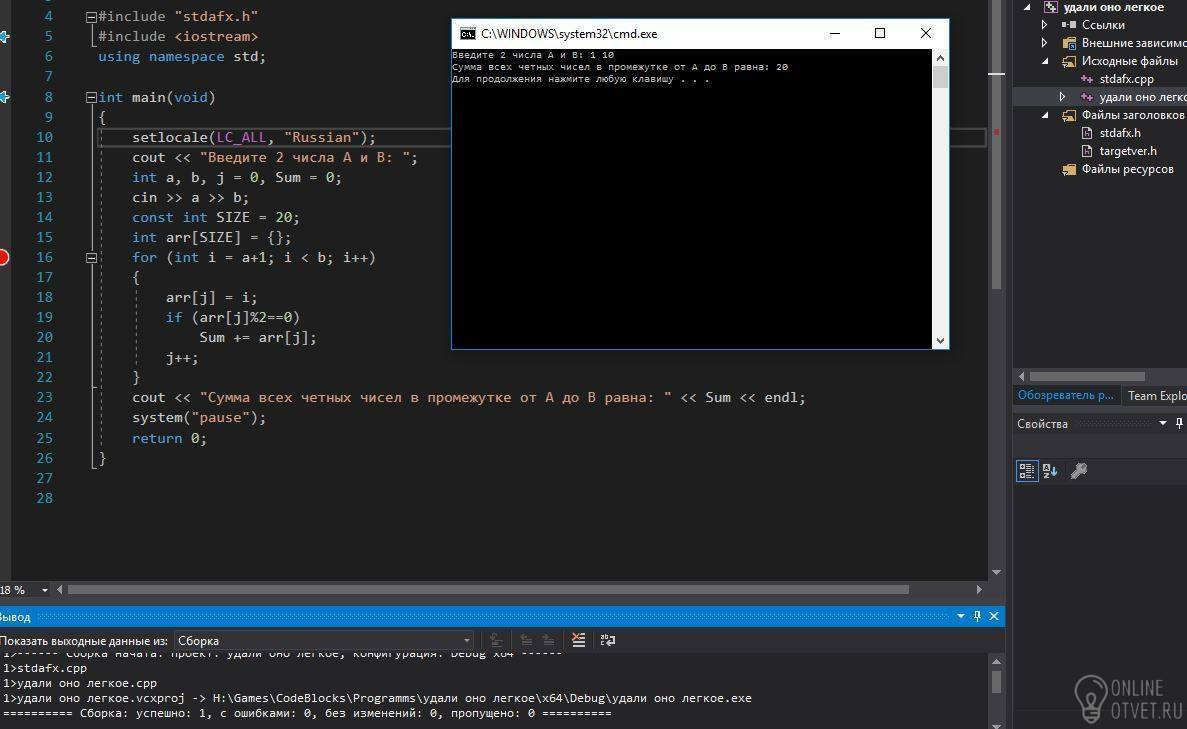Collapse the main function at line 8
Viewport: 1187px width, 729px height.
91,97
